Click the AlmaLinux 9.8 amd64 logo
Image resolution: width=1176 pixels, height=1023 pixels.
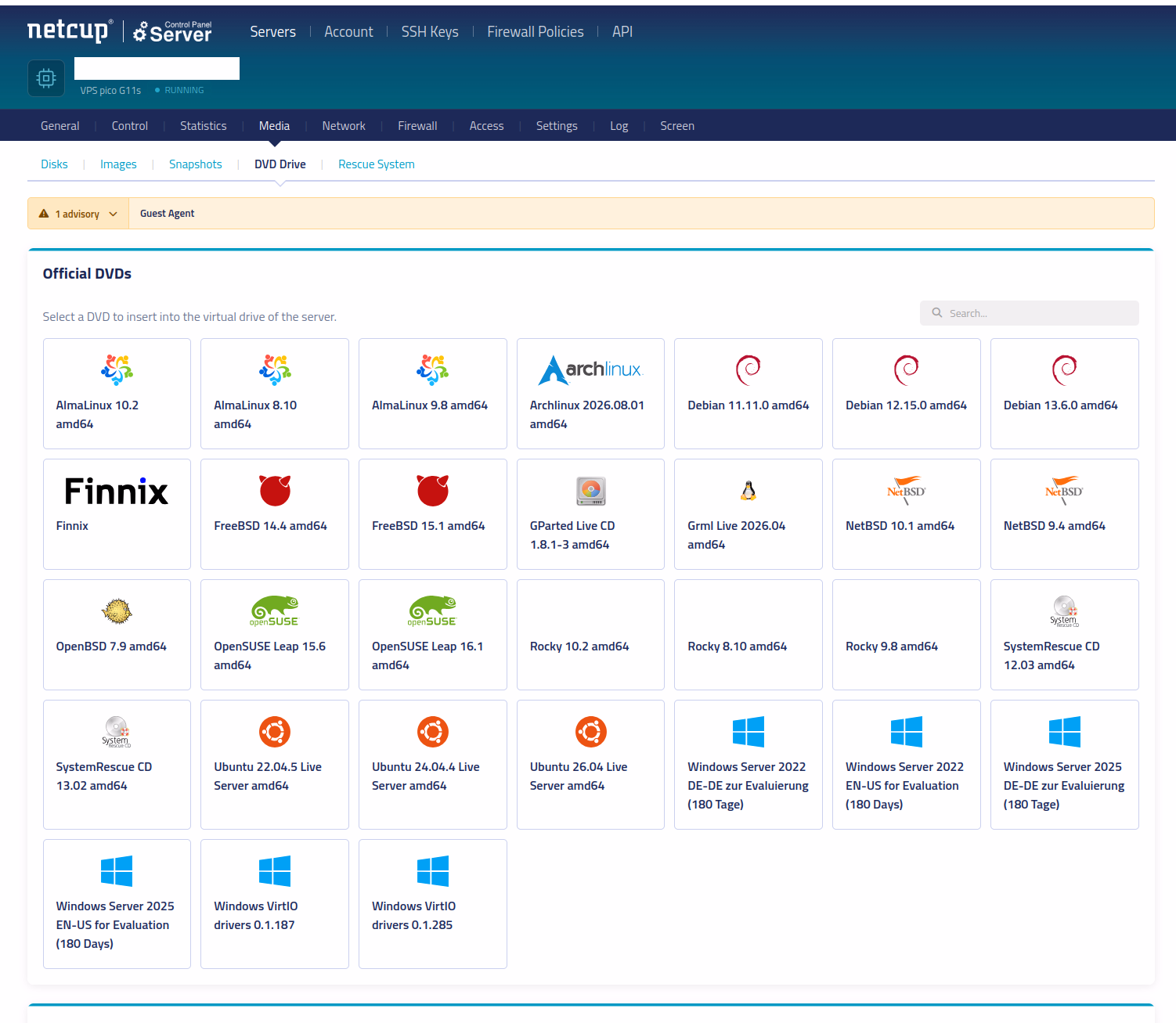click(433, 370)
